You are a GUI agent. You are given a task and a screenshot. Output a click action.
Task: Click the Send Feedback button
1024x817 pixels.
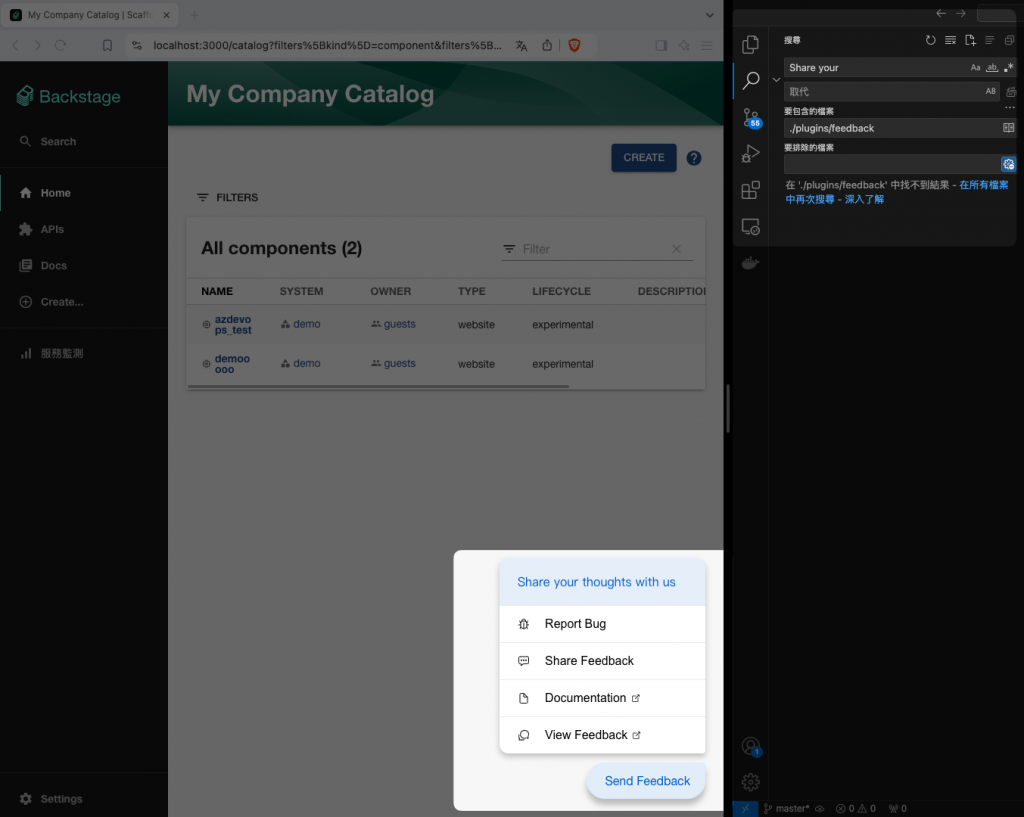coord(647,781)
